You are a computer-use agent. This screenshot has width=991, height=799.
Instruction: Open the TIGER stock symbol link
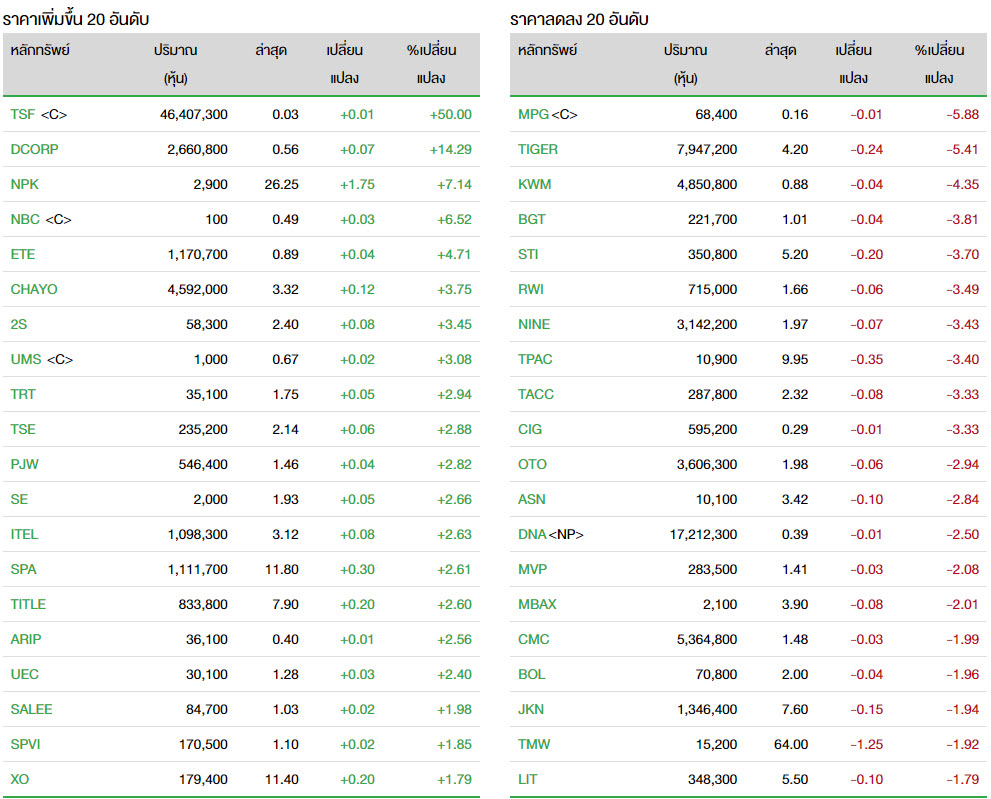(538, 149)
